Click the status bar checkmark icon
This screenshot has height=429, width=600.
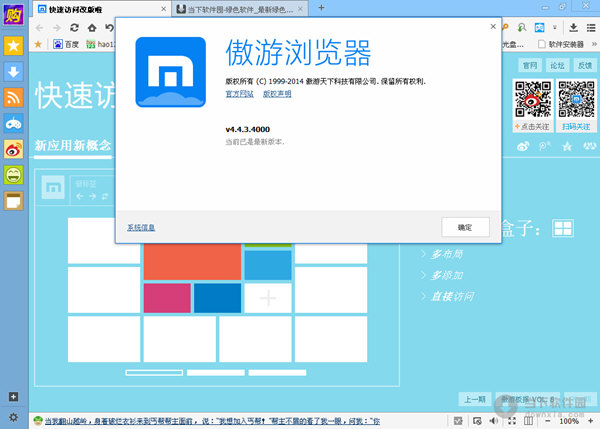458,421
